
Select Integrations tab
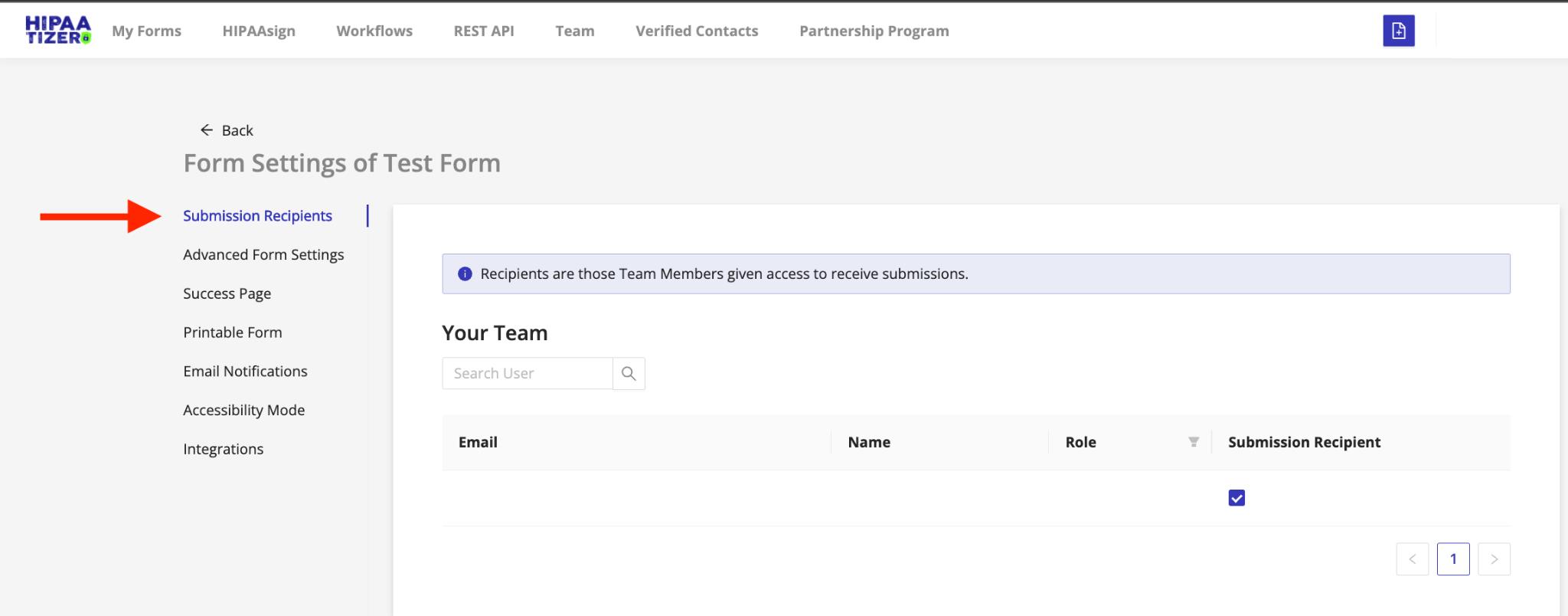click(223, 449)
